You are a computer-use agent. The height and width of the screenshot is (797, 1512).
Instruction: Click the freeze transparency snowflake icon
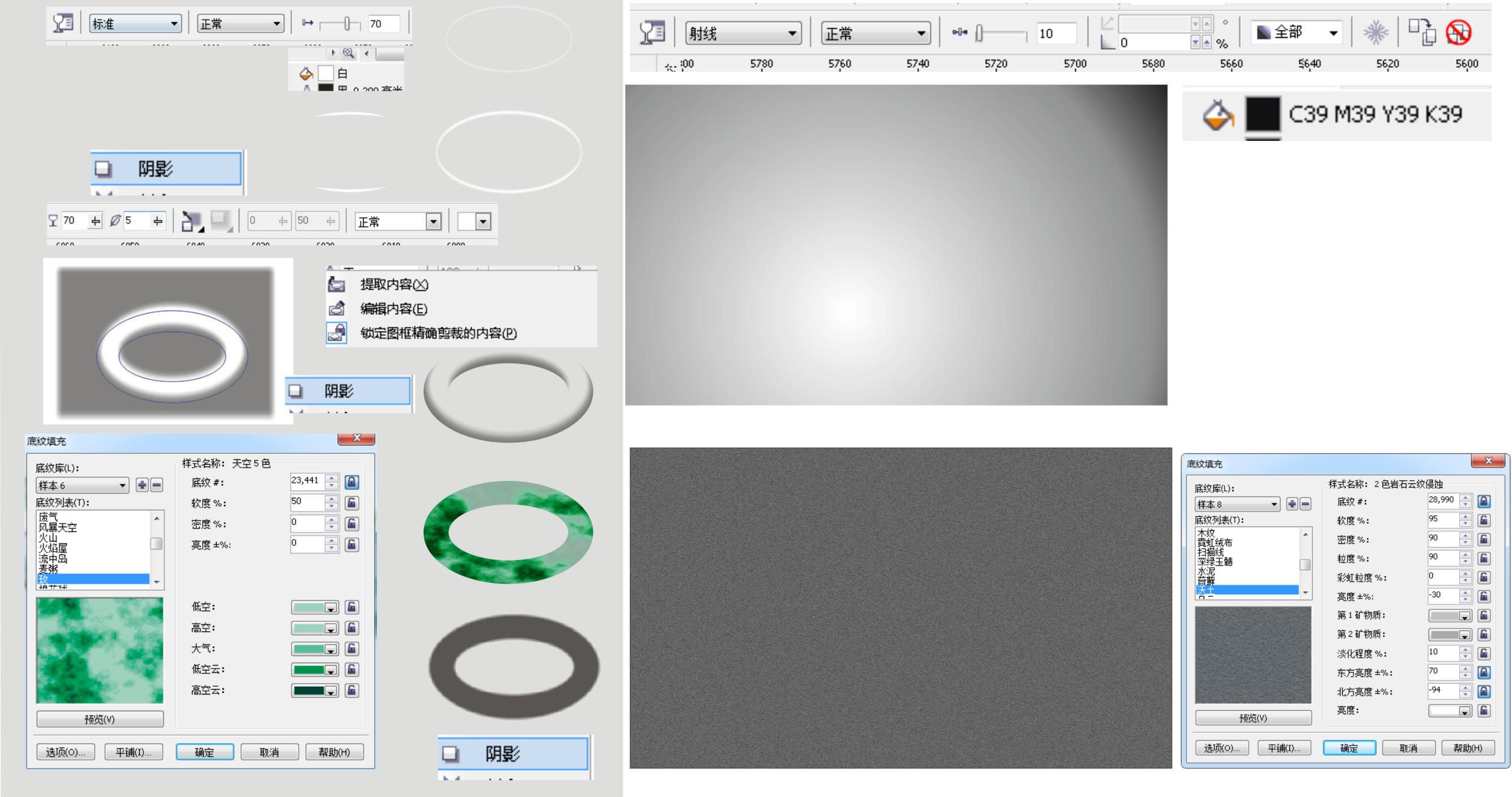1375,32
